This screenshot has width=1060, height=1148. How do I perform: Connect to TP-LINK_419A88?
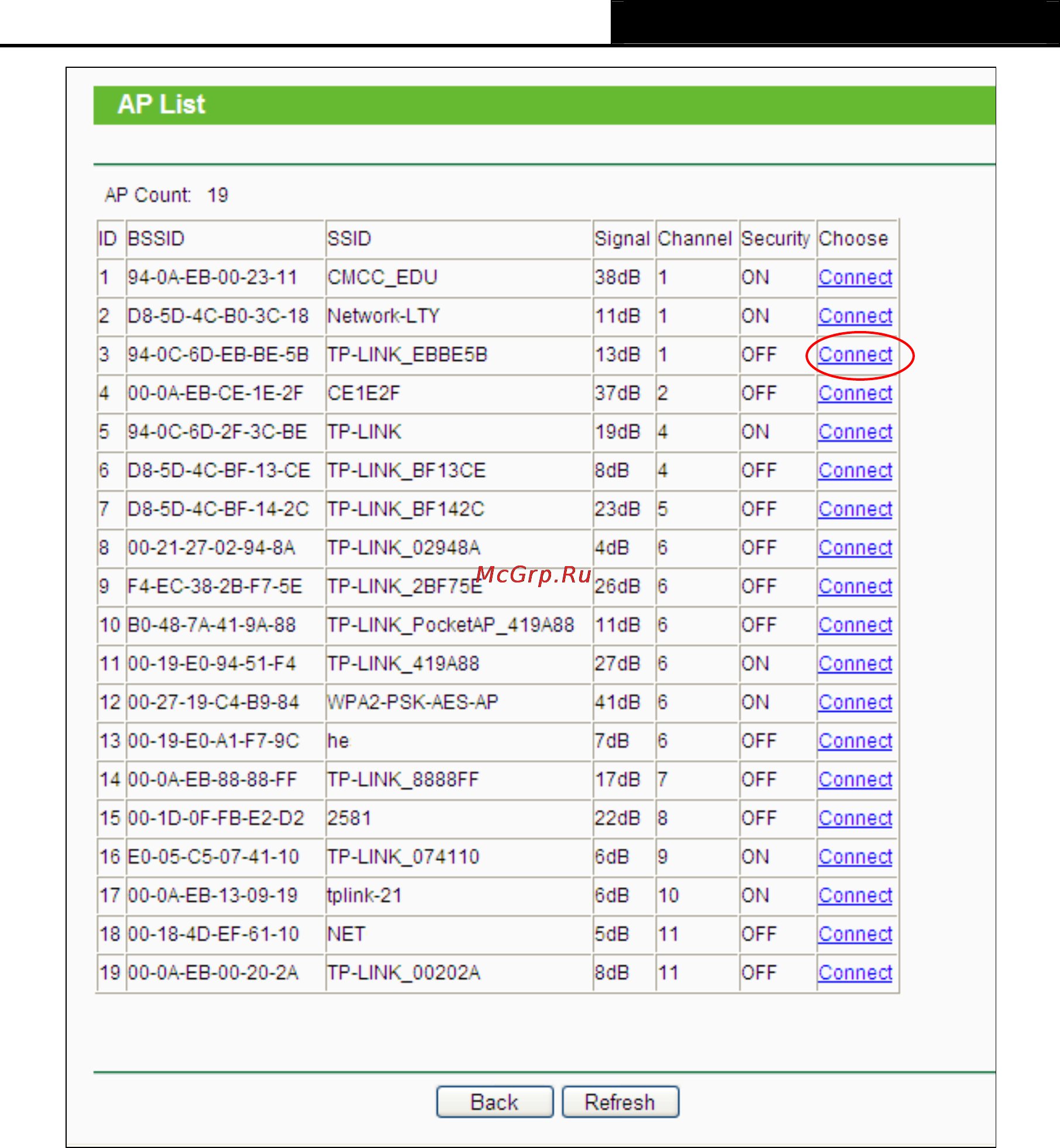855,663
